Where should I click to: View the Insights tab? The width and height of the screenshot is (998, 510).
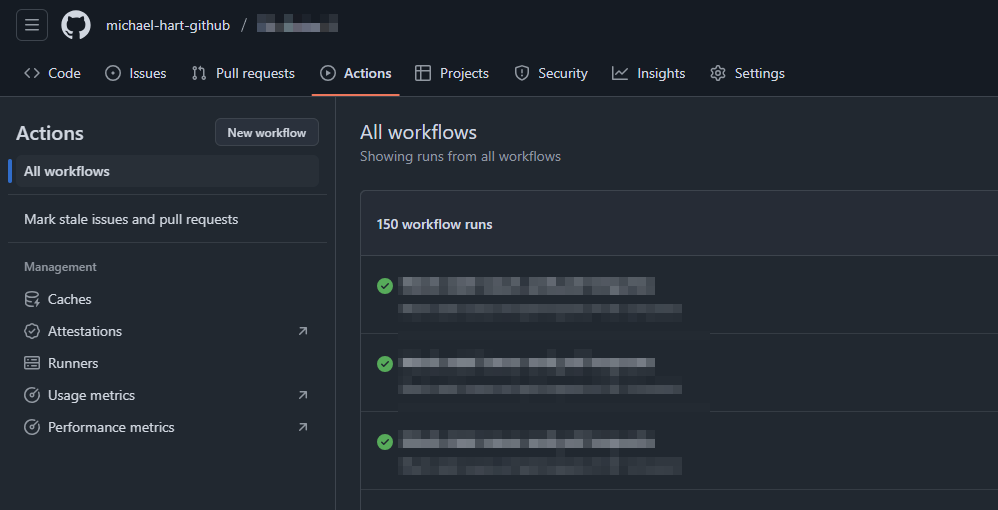pos(649,73)
